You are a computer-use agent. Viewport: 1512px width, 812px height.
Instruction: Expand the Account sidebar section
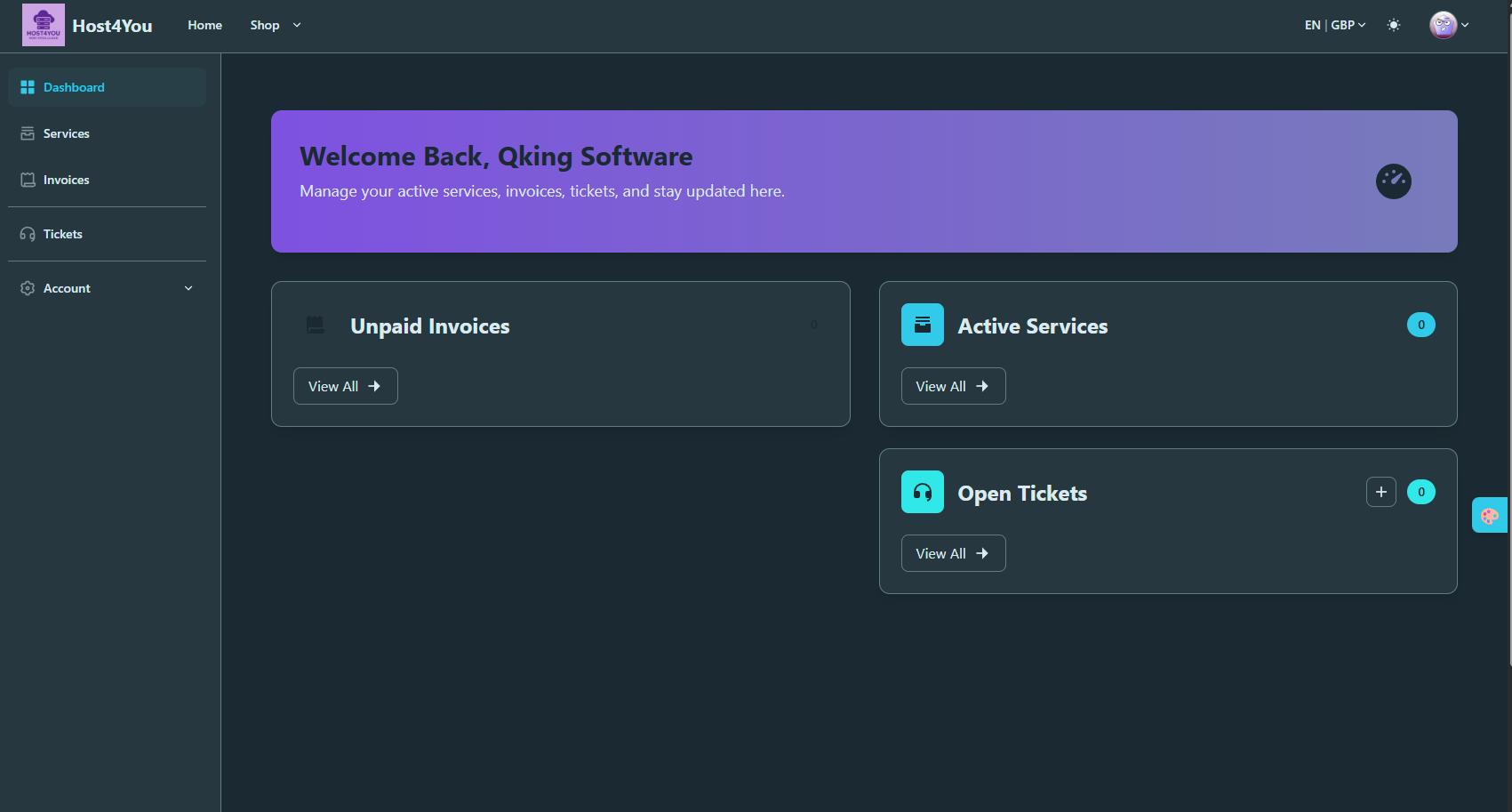point(107,288)
